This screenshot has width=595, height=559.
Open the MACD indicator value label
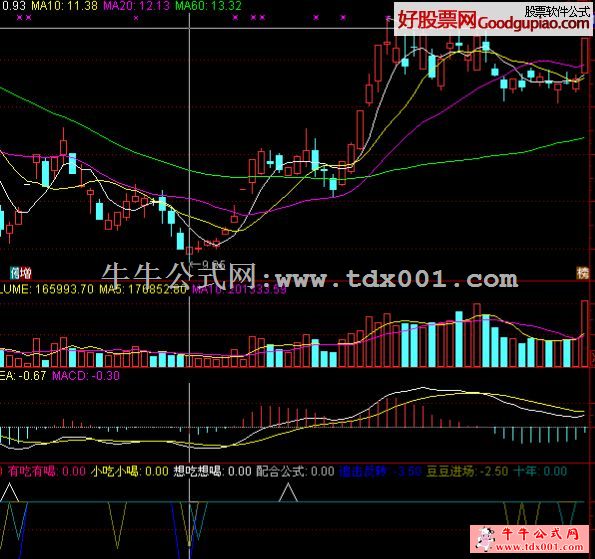pos(86,376)
